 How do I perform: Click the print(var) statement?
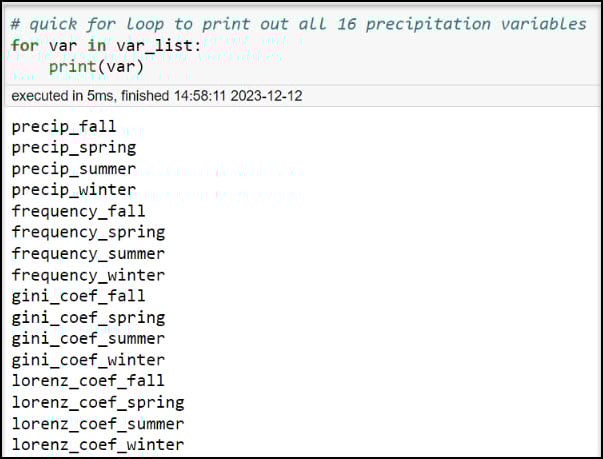point(97,67)
